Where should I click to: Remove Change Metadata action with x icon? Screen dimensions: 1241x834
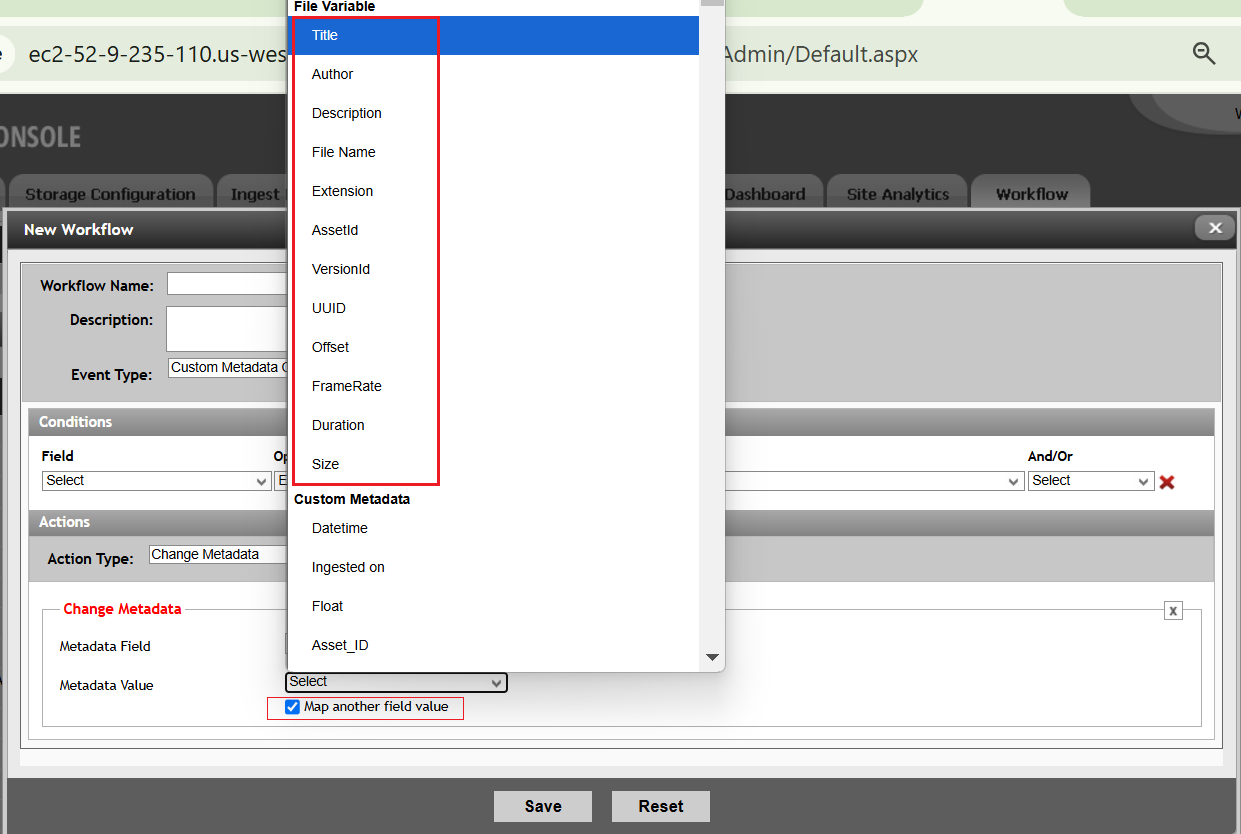(1173, 610)
